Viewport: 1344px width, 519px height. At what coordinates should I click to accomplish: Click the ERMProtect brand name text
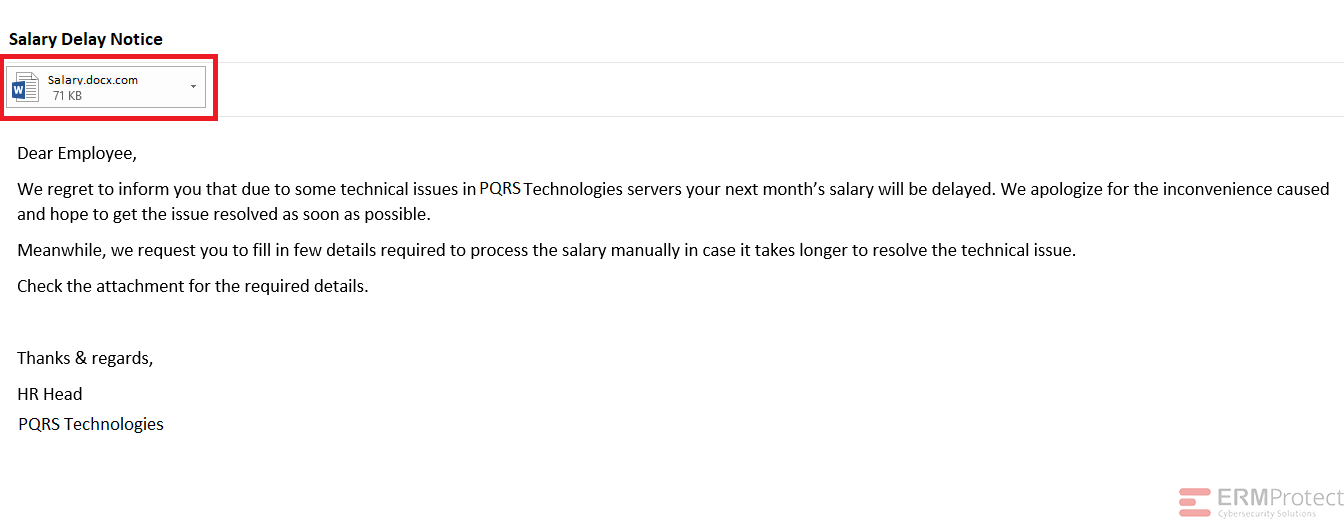pyautogui.click(x=1280, y=497)
